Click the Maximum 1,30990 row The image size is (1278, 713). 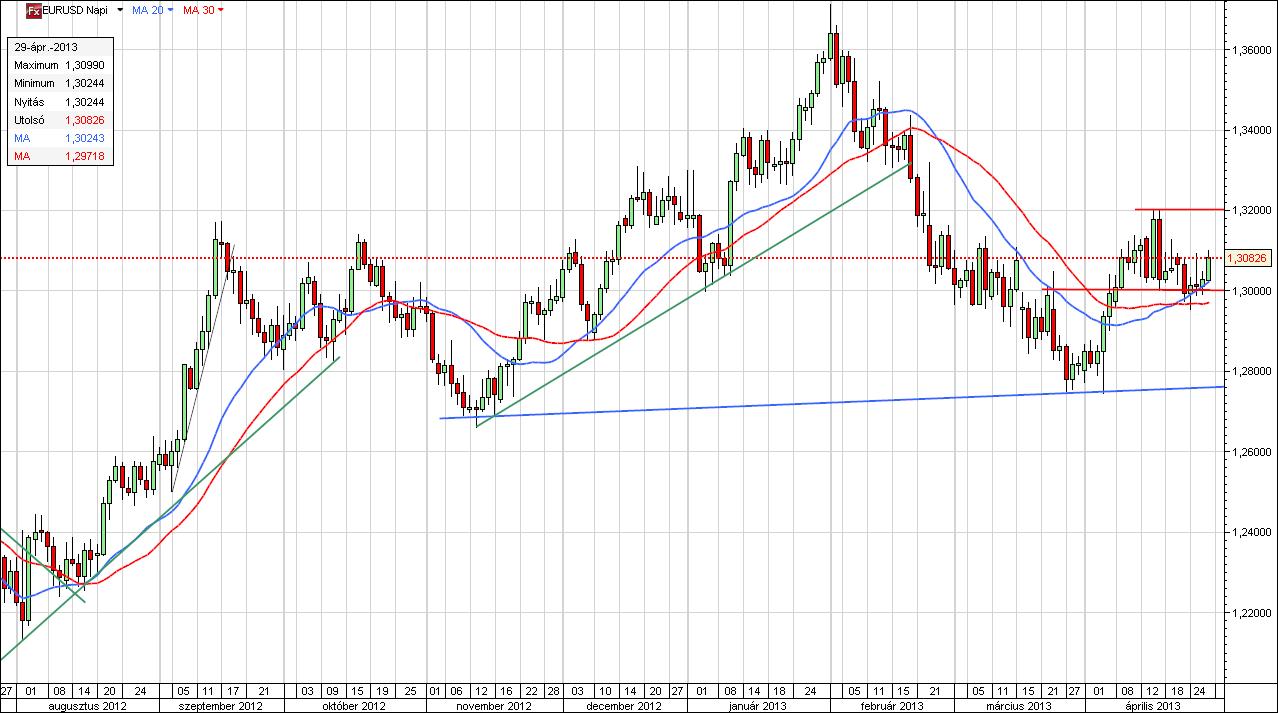59,65
